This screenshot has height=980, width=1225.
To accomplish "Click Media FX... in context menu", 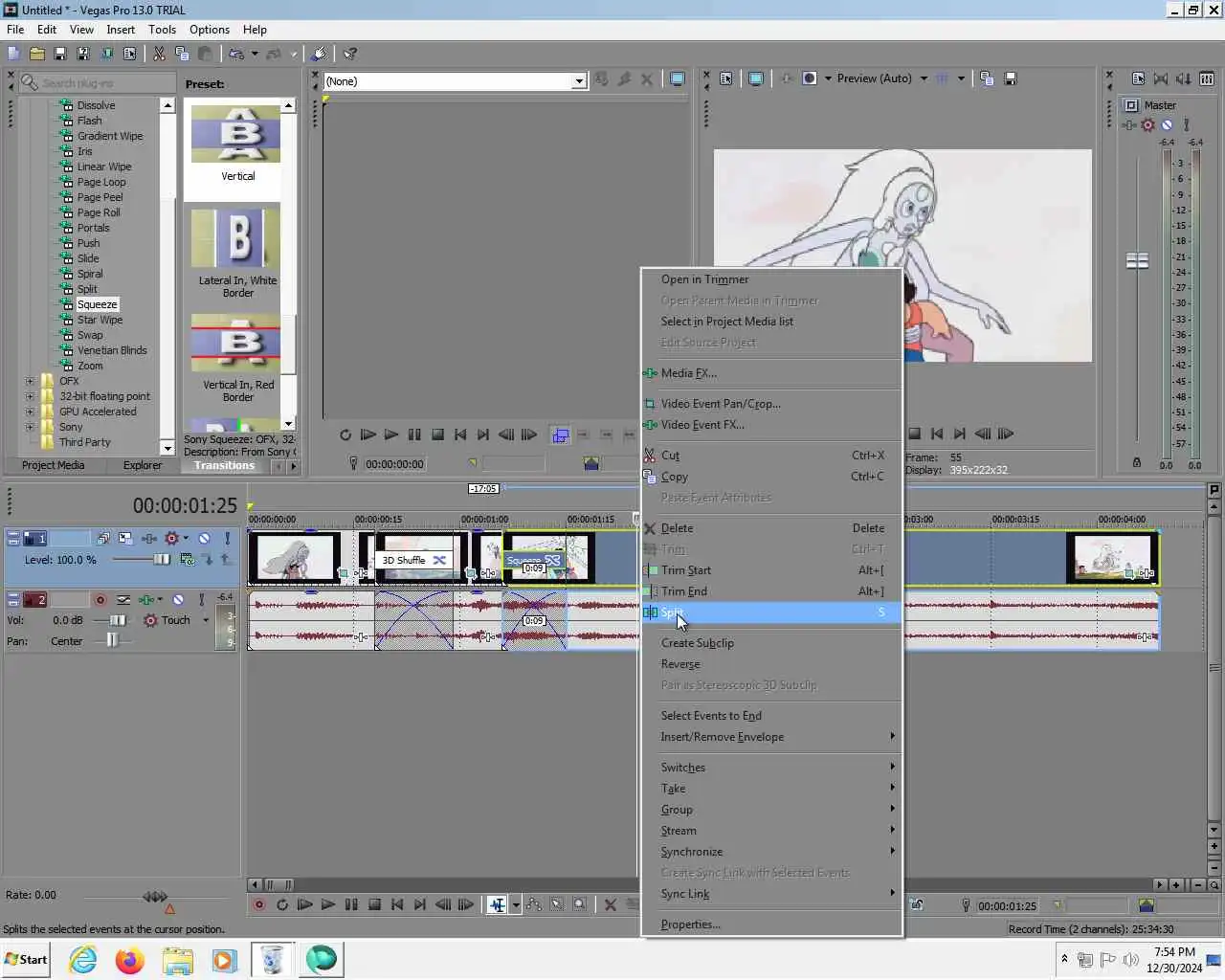I will coord(771,373).
